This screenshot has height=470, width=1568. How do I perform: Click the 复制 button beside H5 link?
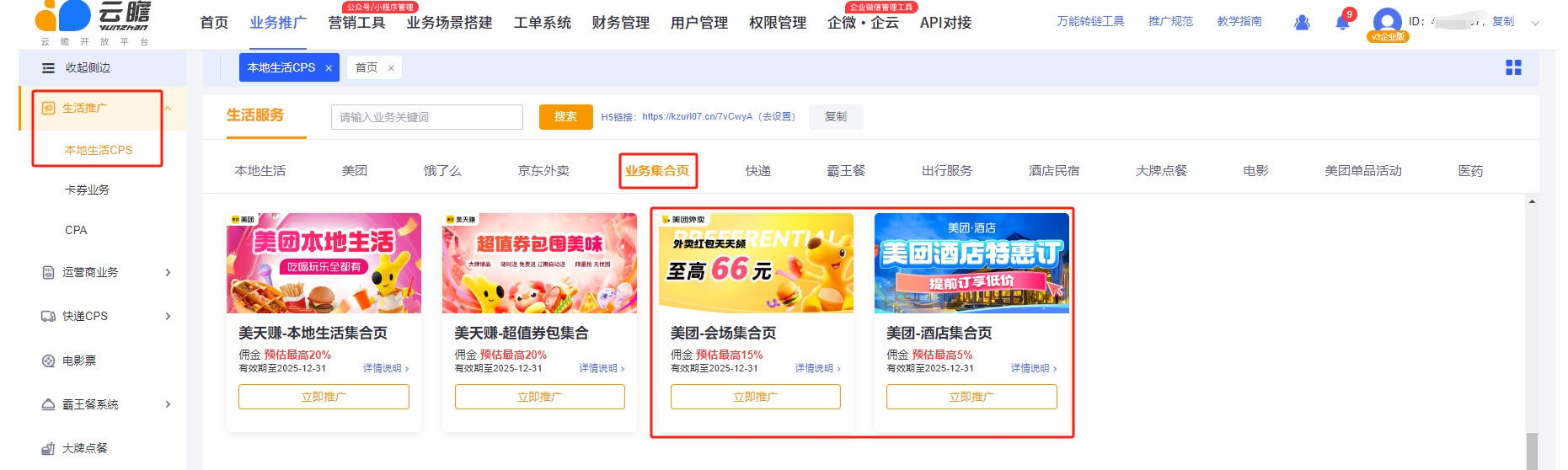(x=836, y=117)
